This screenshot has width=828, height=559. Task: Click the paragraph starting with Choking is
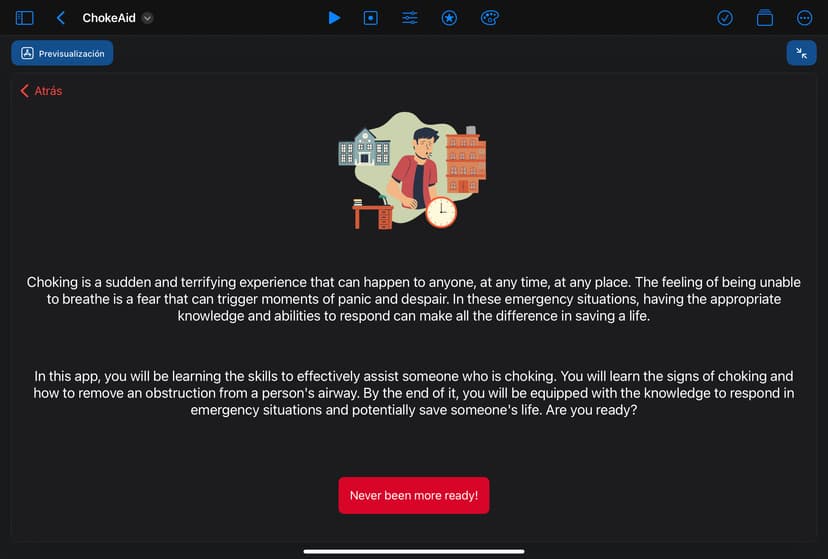click(x=414, y=299)
